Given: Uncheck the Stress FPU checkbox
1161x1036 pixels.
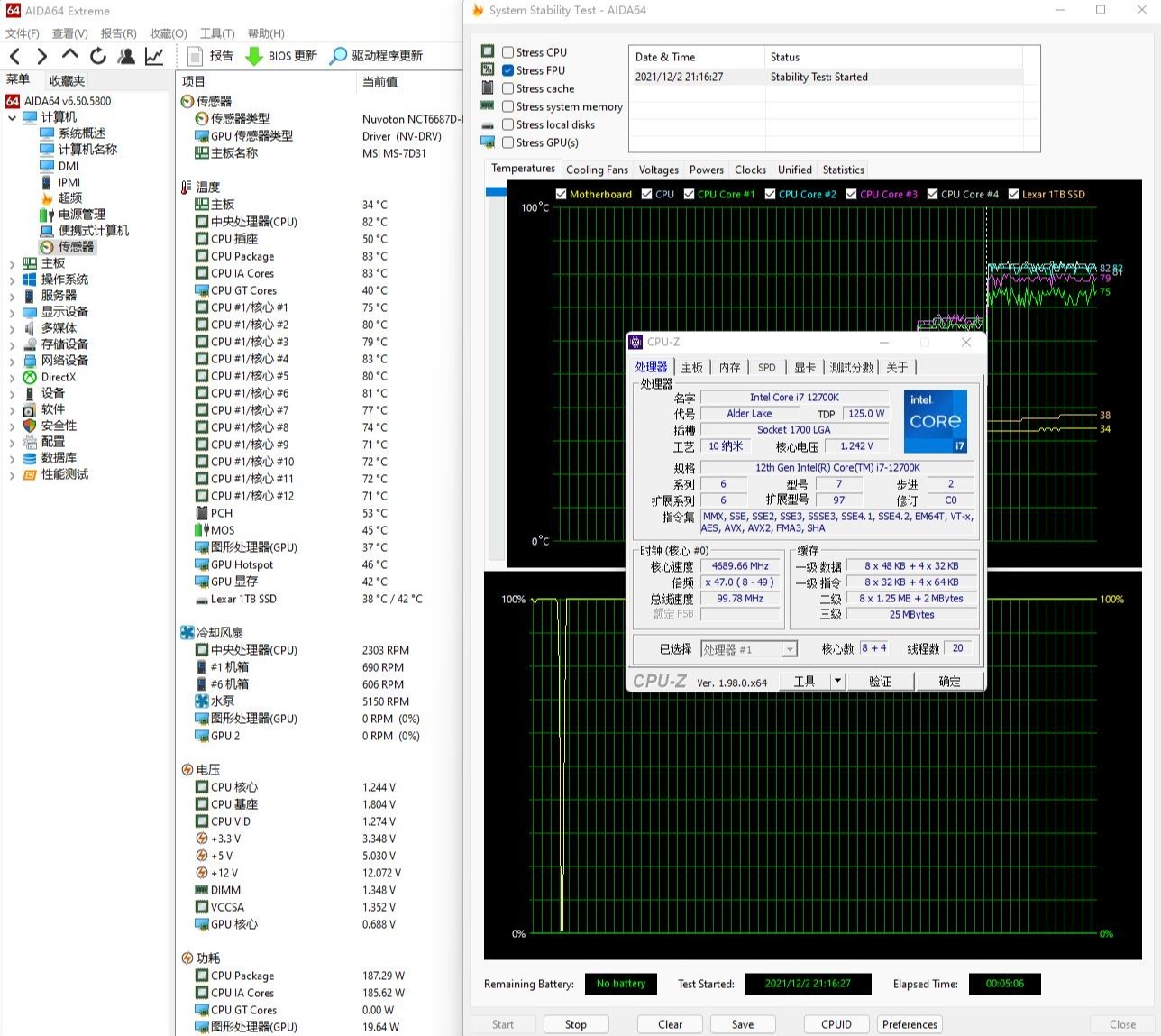Looking at the screenshot, I should [508, 70].
